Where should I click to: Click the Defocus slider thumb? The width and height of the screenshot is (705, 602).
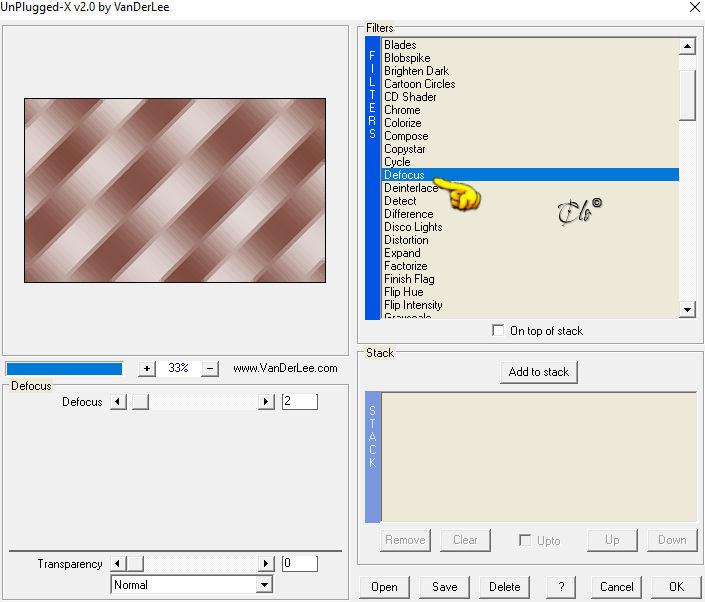coord(140,401)
